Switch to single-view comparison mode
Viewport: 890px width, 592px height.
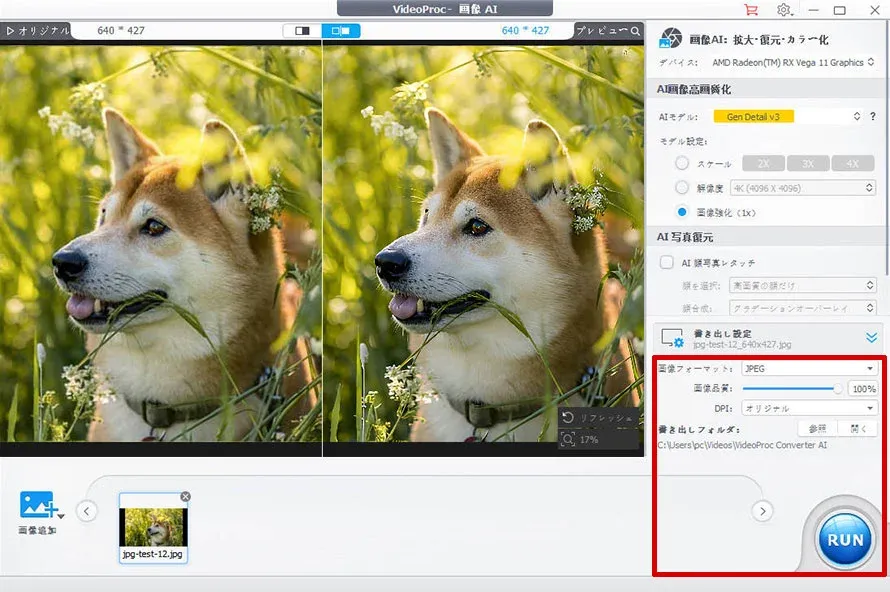pyautogui.click(x=302, y=31)
